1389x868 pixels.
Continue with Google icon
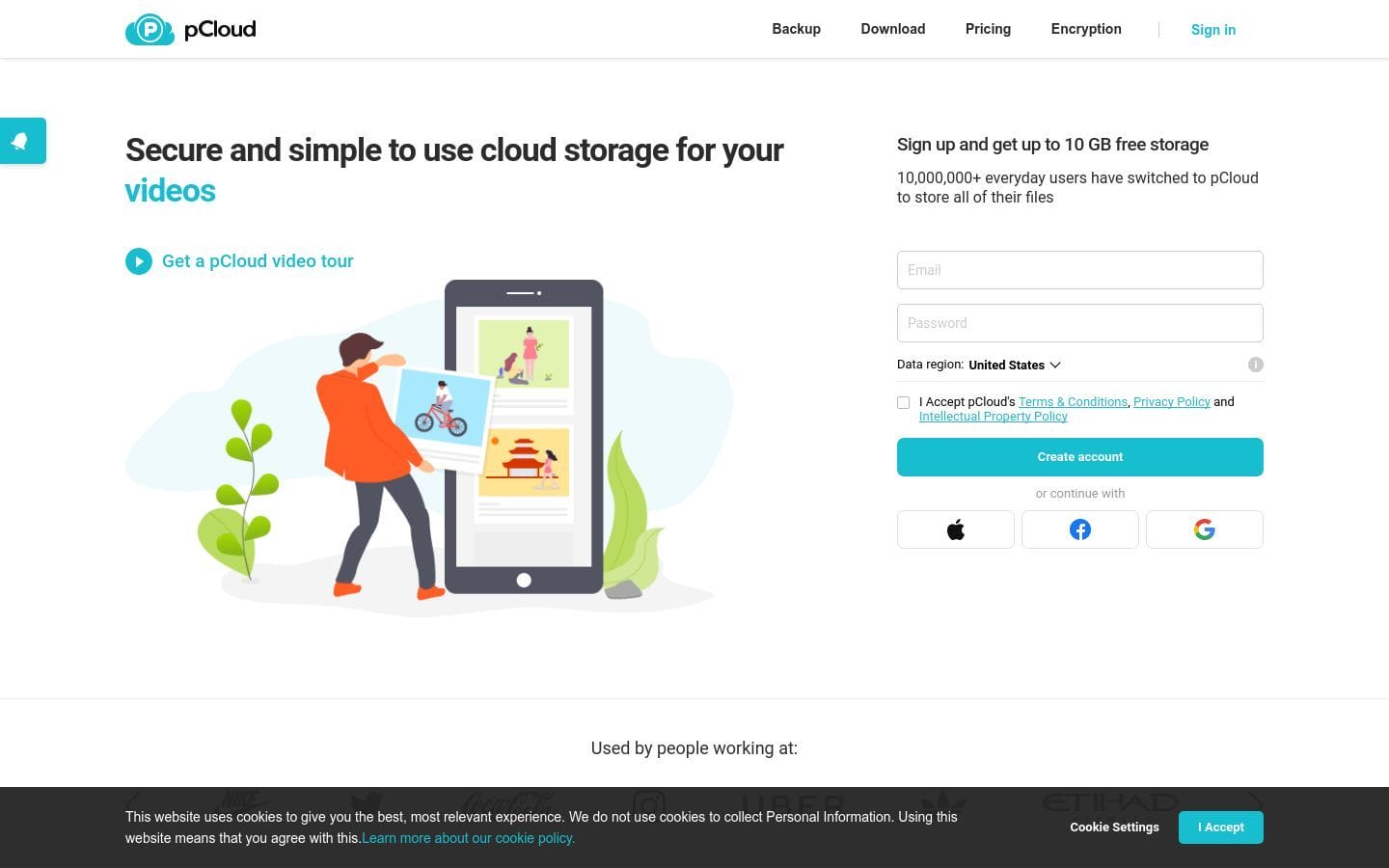click(1204, 529)
